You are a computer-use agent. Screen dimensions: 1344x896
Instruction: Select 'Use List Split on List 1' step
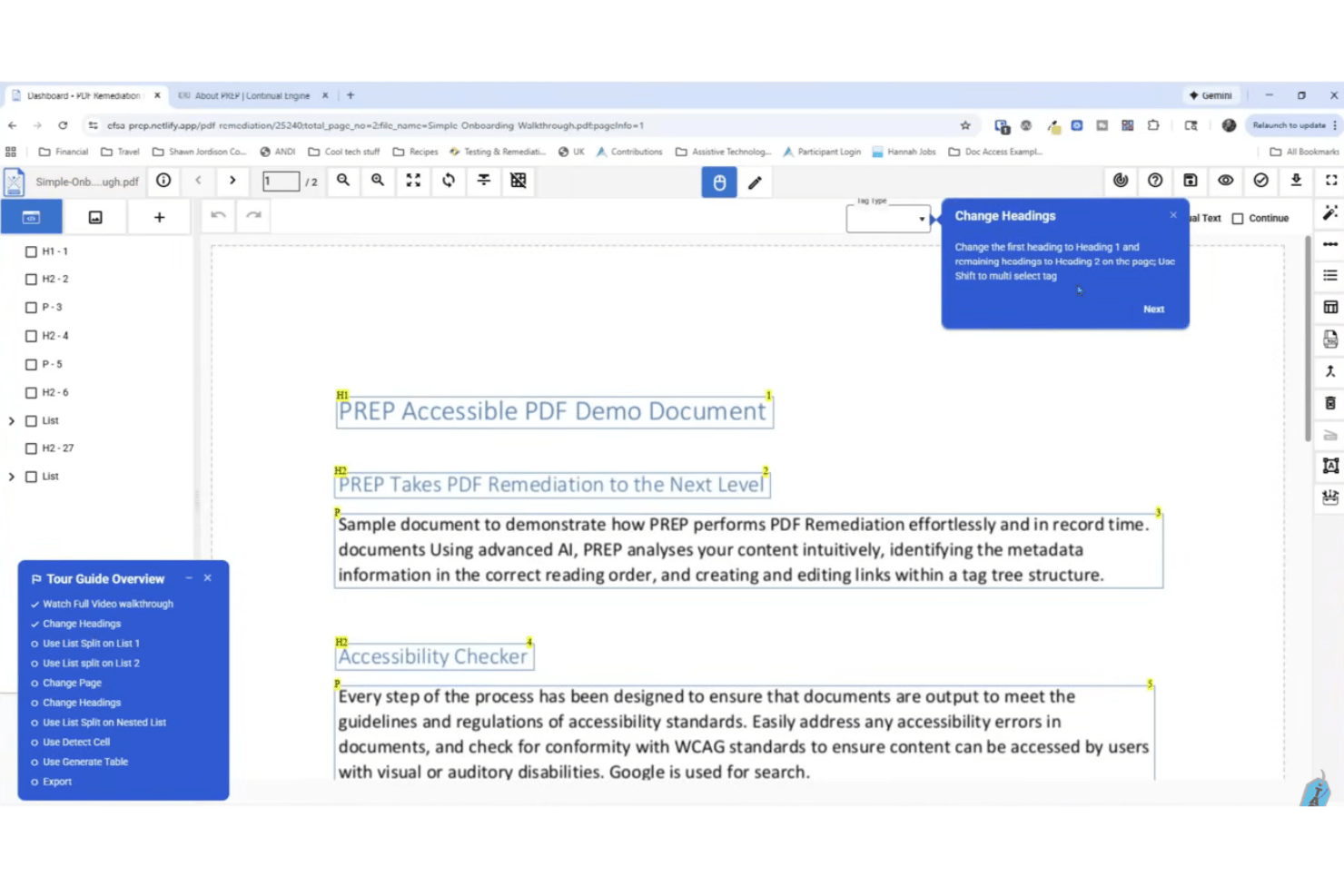[x=91, y=644]
